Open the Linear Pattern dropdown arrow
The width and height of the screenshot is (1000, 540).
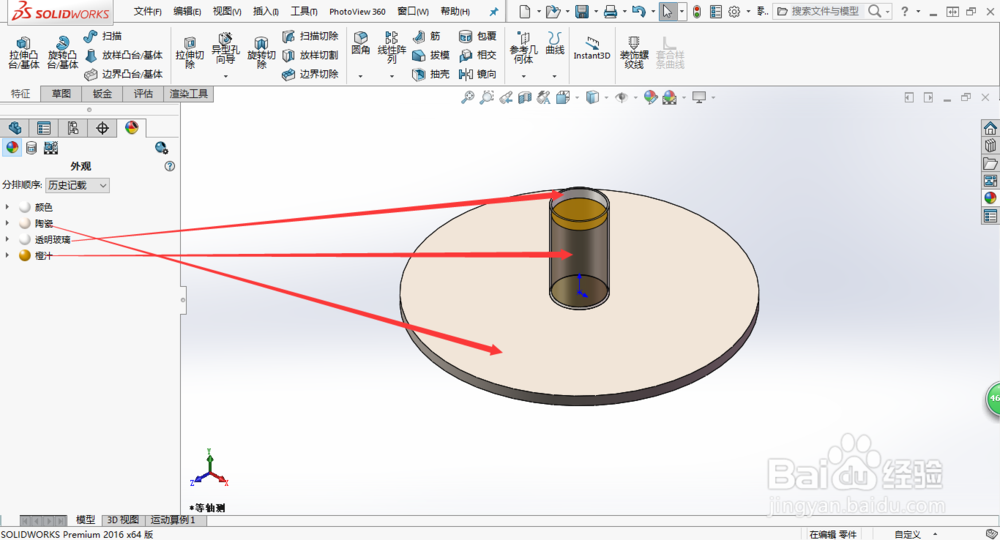[392, 76]
